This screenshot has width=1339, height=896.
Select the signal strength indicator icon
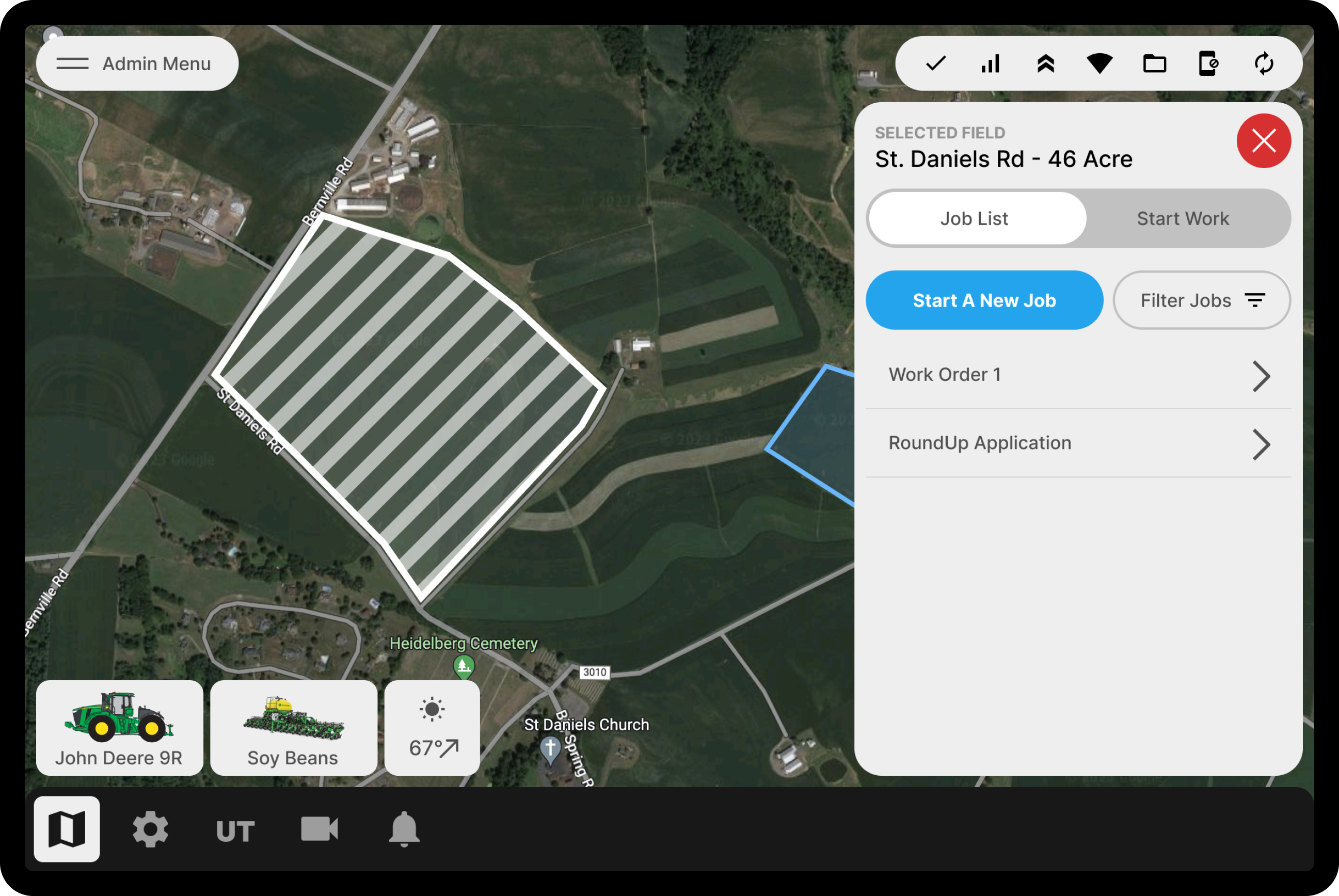[x=988, y=63]
